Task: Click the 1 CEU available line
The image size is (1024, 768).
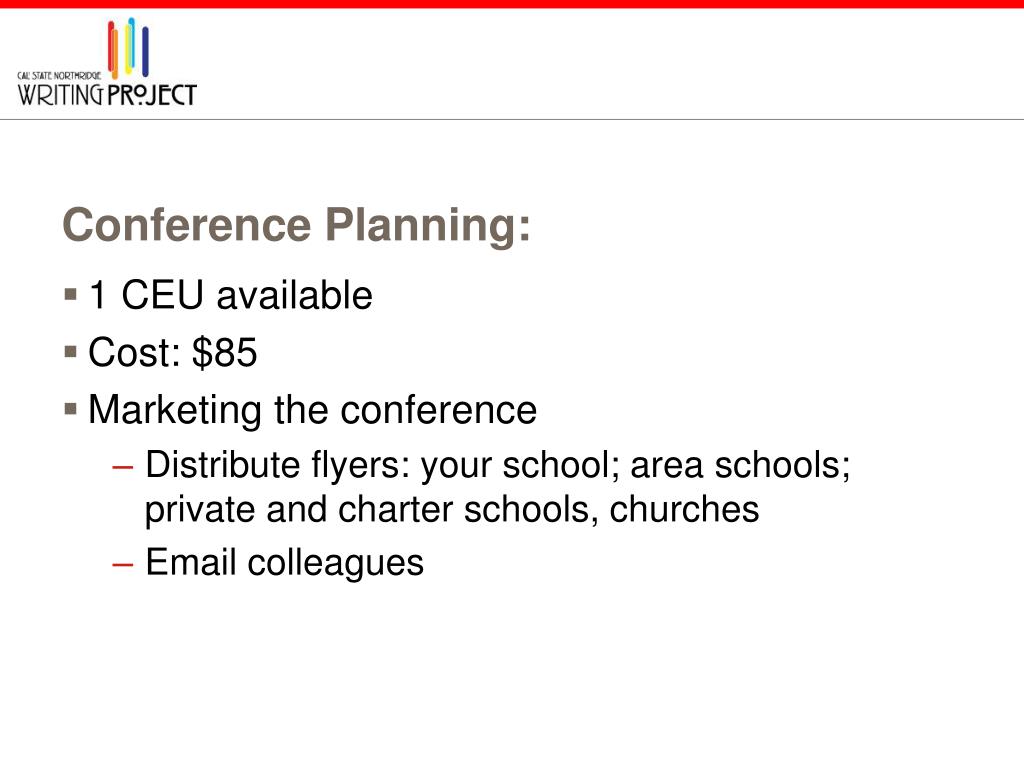Action: tap(231, 295)
